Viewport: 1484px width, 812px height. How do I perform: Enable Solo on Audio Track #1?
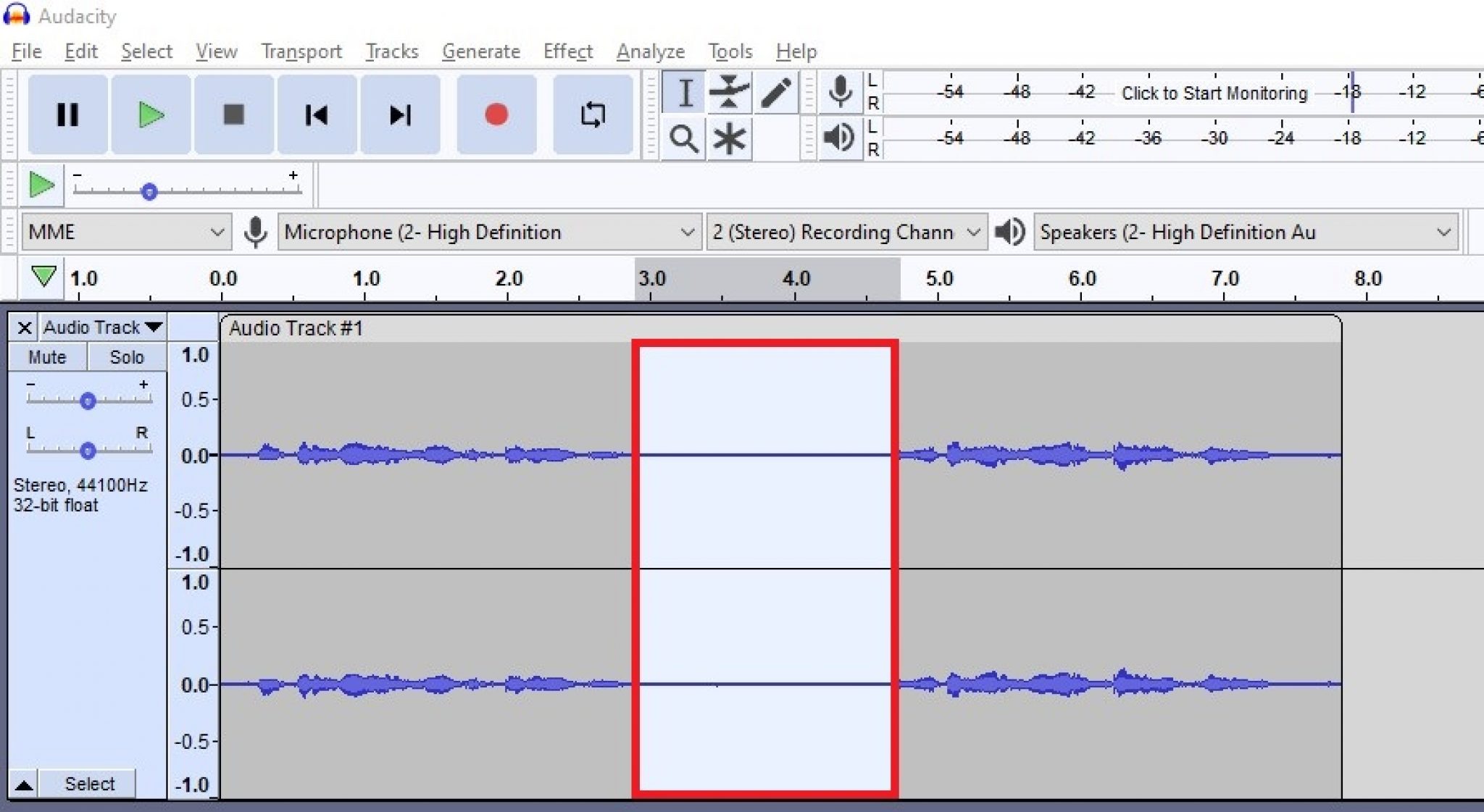coord(126,356)
